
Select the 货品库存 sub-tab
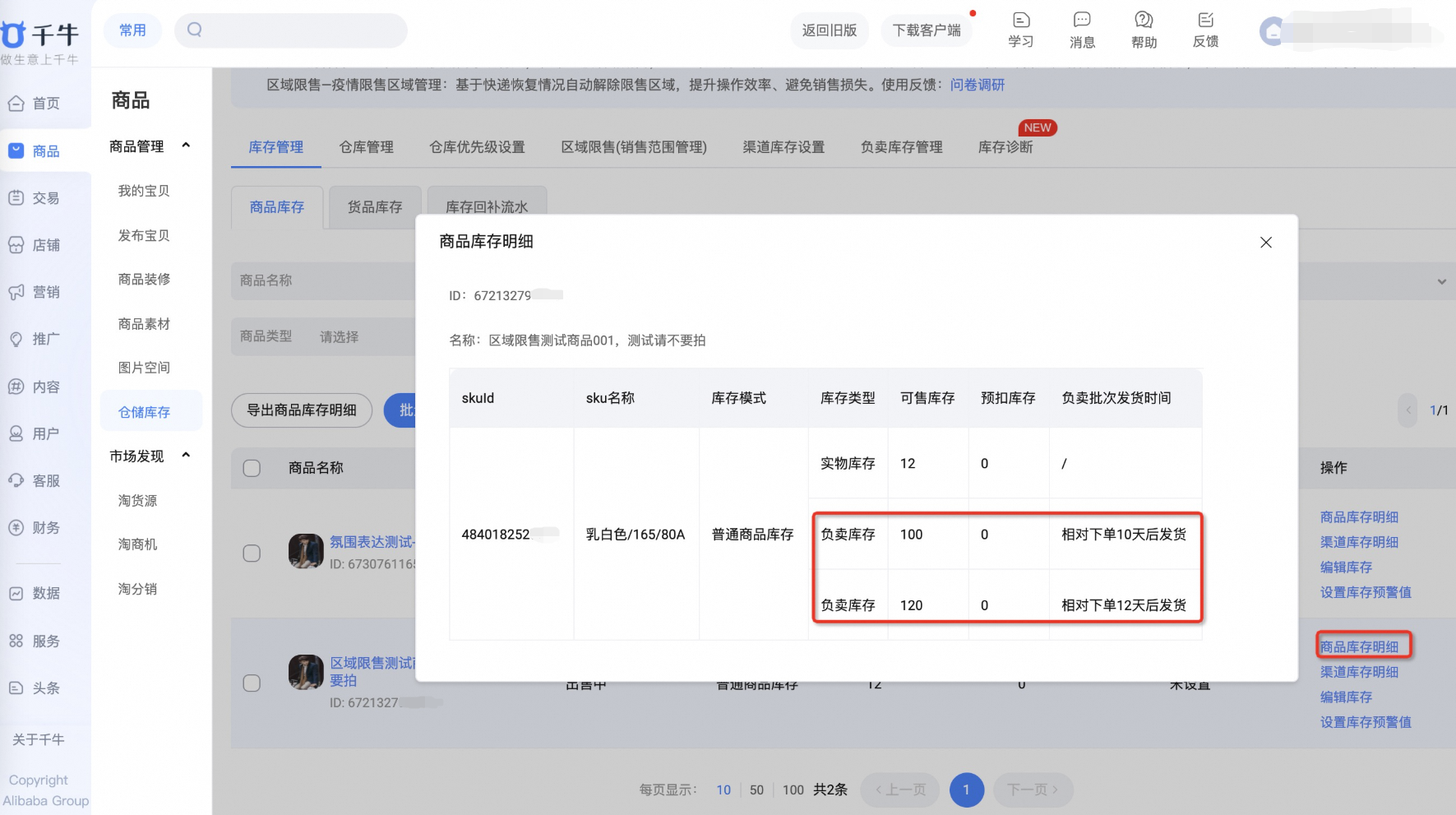point(375,207)
